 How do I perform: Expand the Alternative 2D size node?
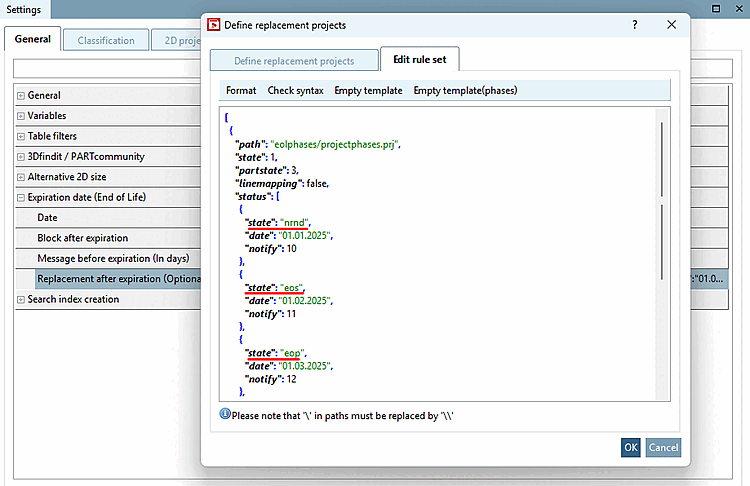[21, 177]
